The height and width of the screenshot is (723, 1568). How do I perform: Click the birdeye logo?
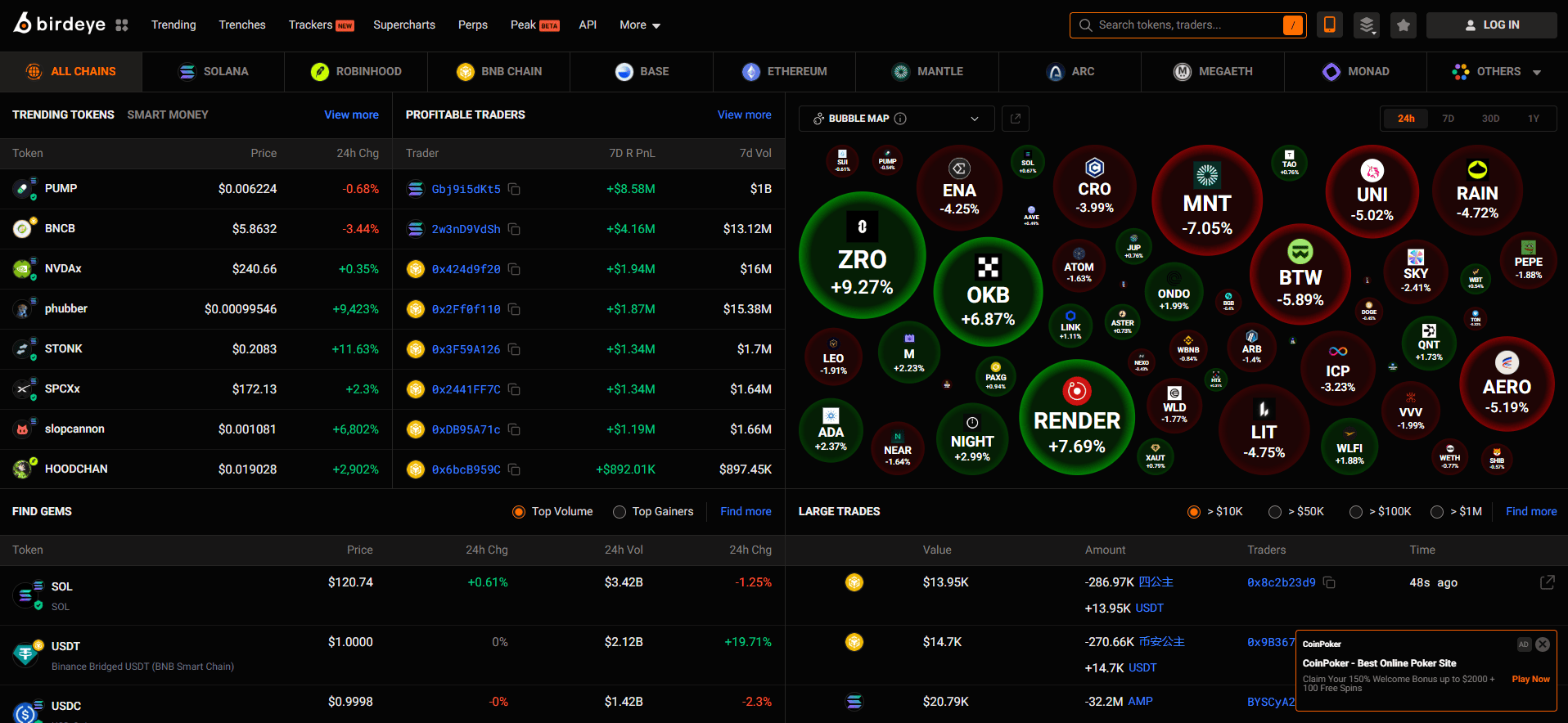(59, 24)
